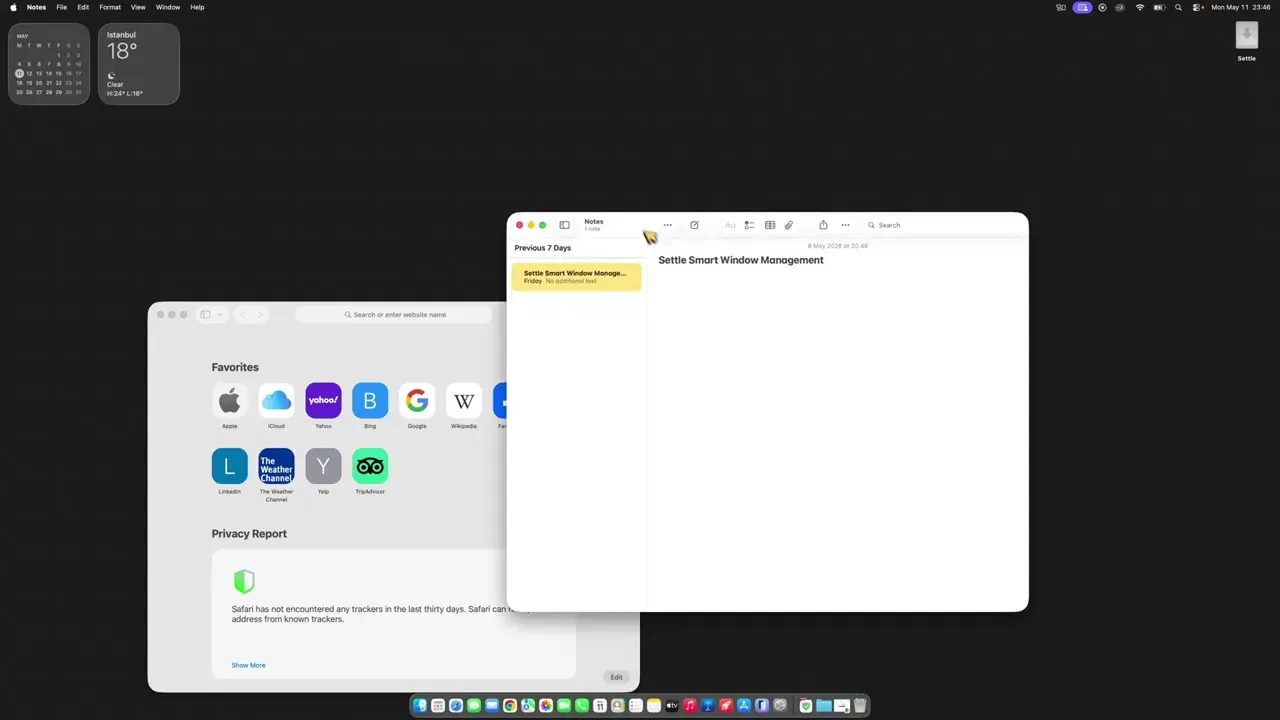Viewport: 1280px width, 720px height.
Task: Click the green shield Privacy Report icon
Action: tap(244, 581)
